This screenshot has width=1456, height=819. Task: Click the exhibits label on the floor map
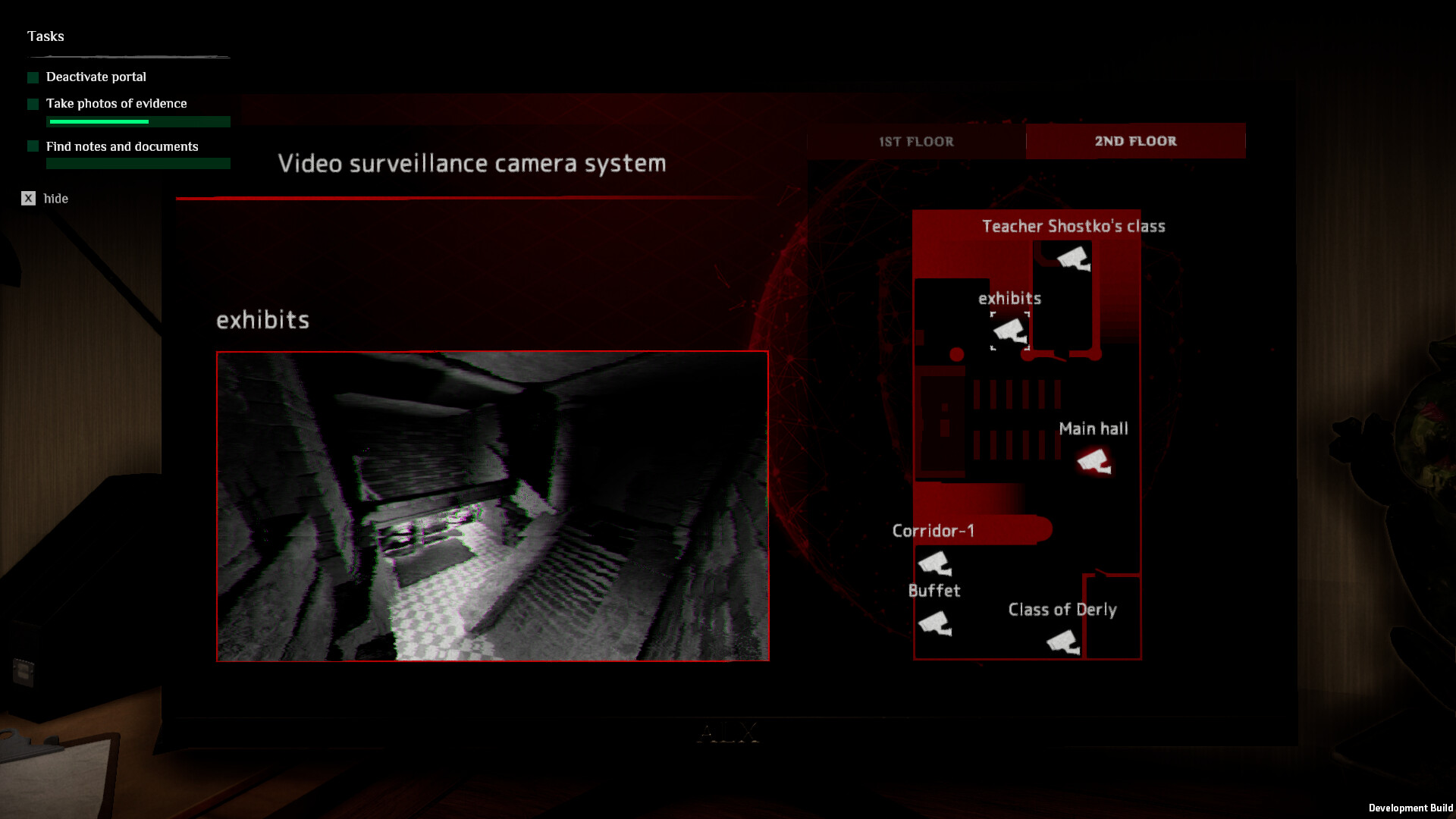tap(1009, 298)
